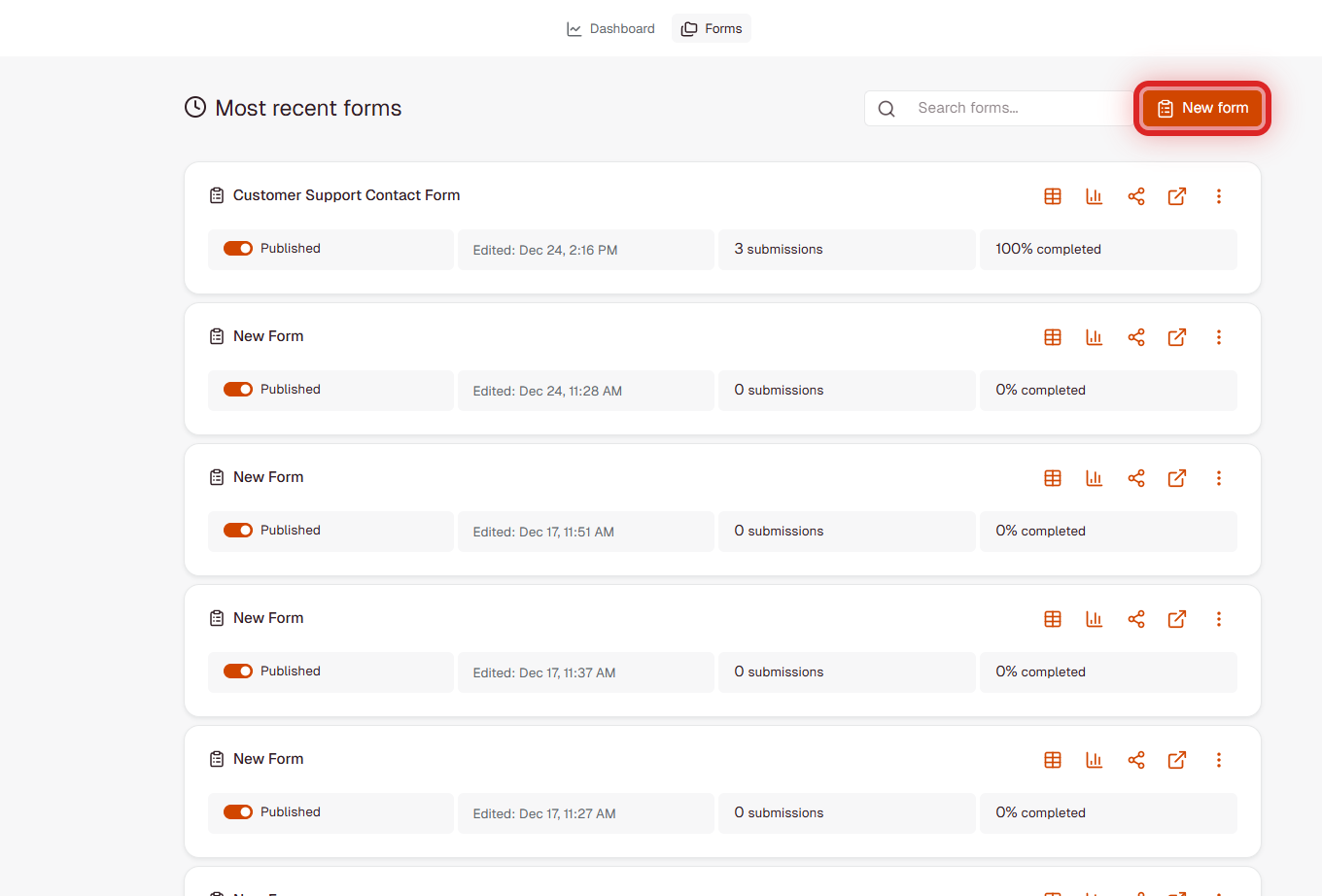Share the New Form edited Dec 17, 11:51 AM
The image size is (1322, 896).
click(x=1136, y=478)
